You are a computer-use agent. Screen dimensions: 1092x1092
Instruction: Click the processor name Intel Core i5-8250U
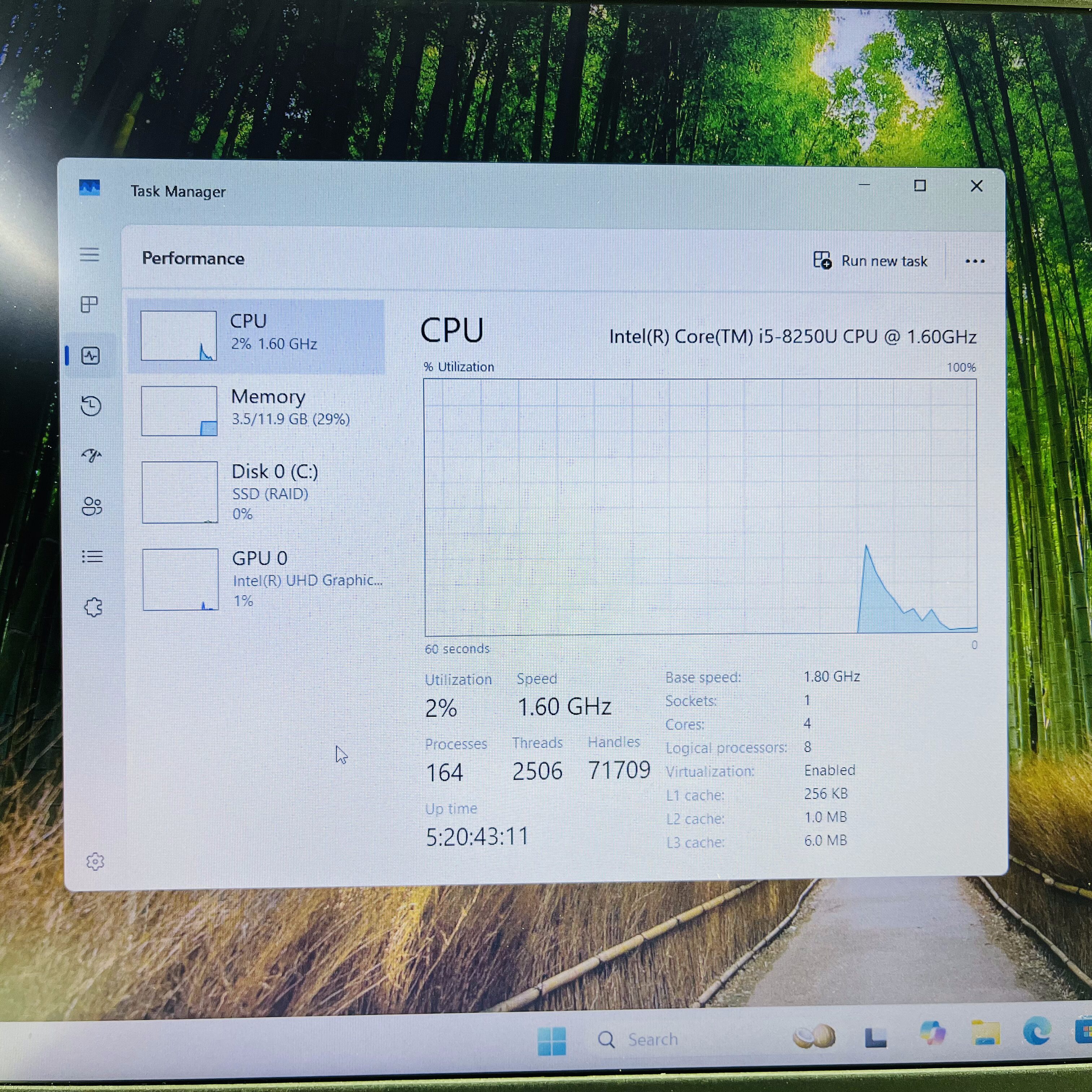[792, 337]
